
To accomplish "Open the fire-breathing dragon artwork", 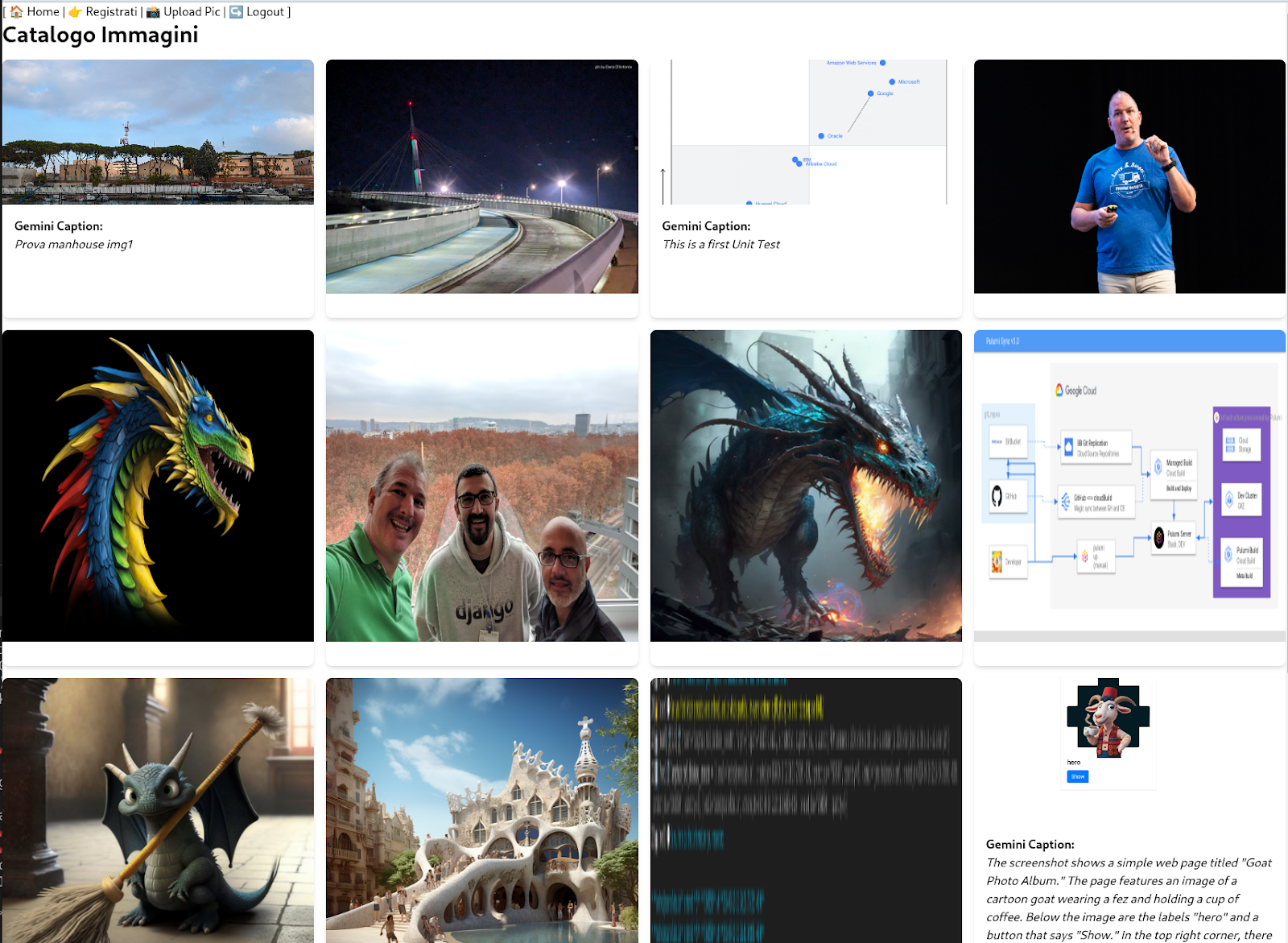I will pyautogui.click(x=806, y=483).
